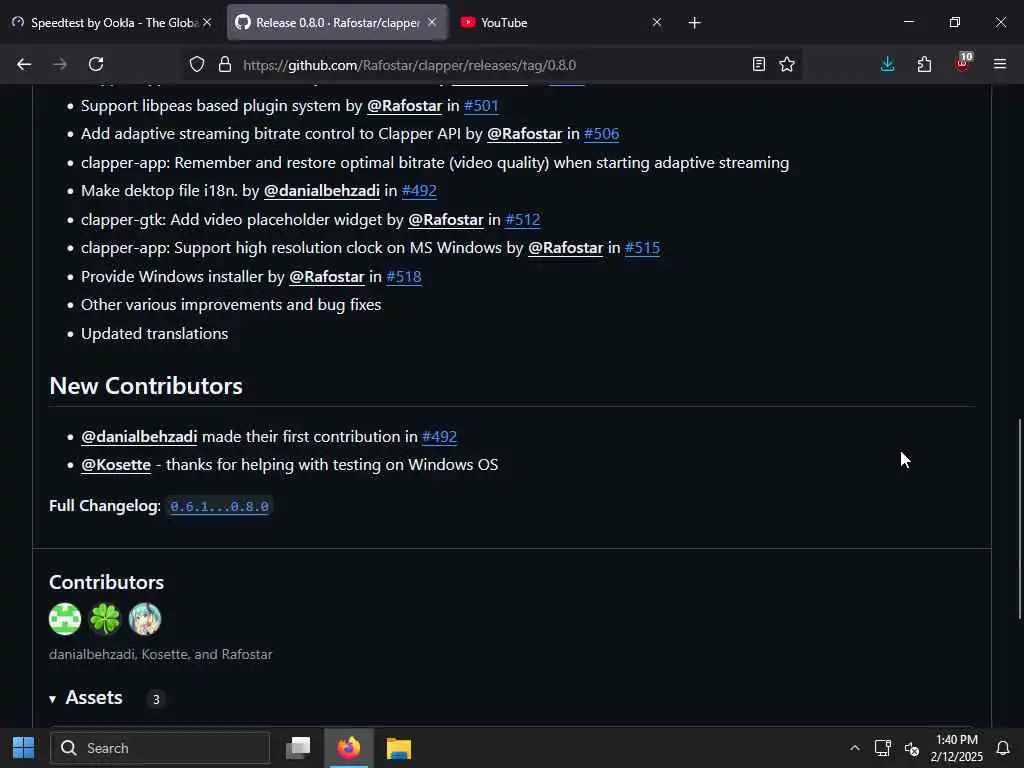This screenshot has height=768, width=1024.
Task: Focus the github.com address bar
Action: tap(490, 65)
